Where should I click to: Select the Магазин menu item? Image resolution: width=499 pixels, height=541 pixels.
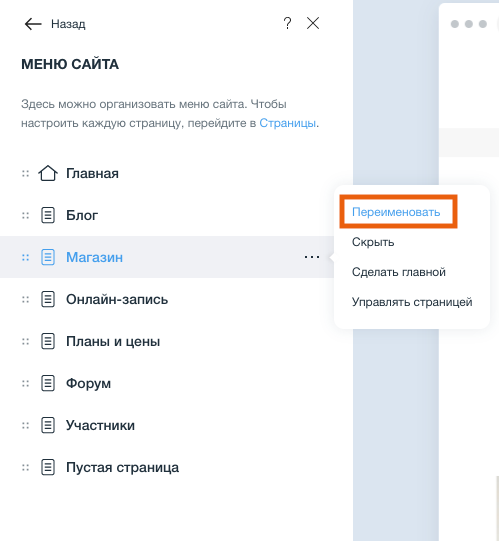(167, 257)
